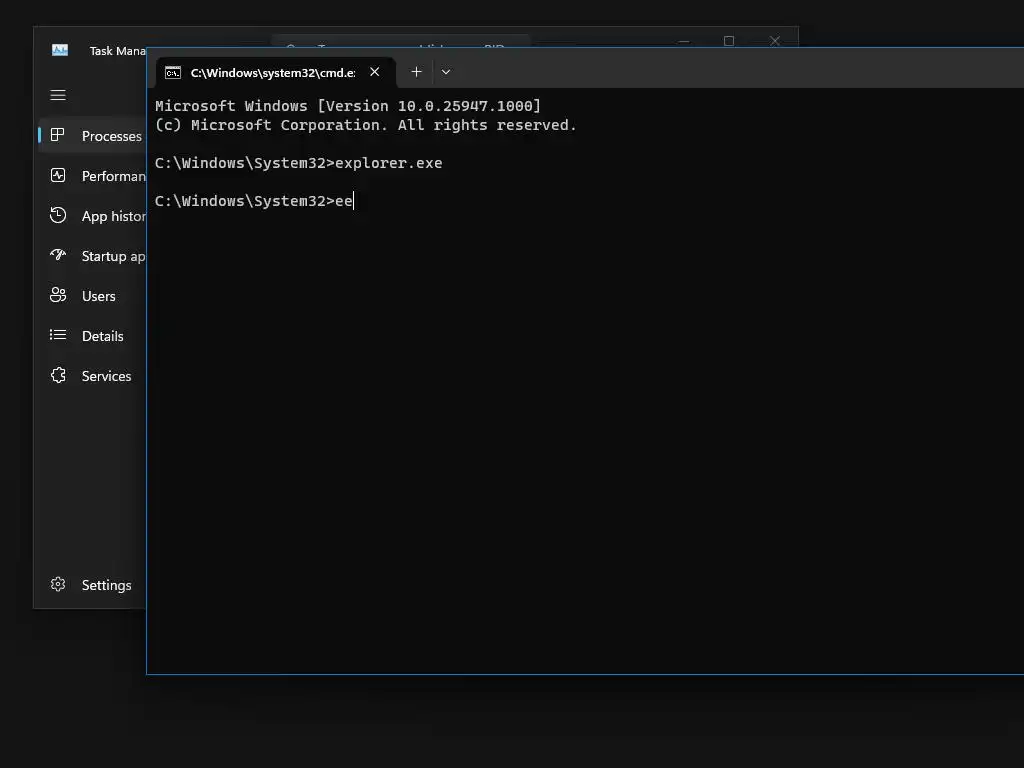
Task: Open Startup apps in Task Manager
Action: coord(92,255)
